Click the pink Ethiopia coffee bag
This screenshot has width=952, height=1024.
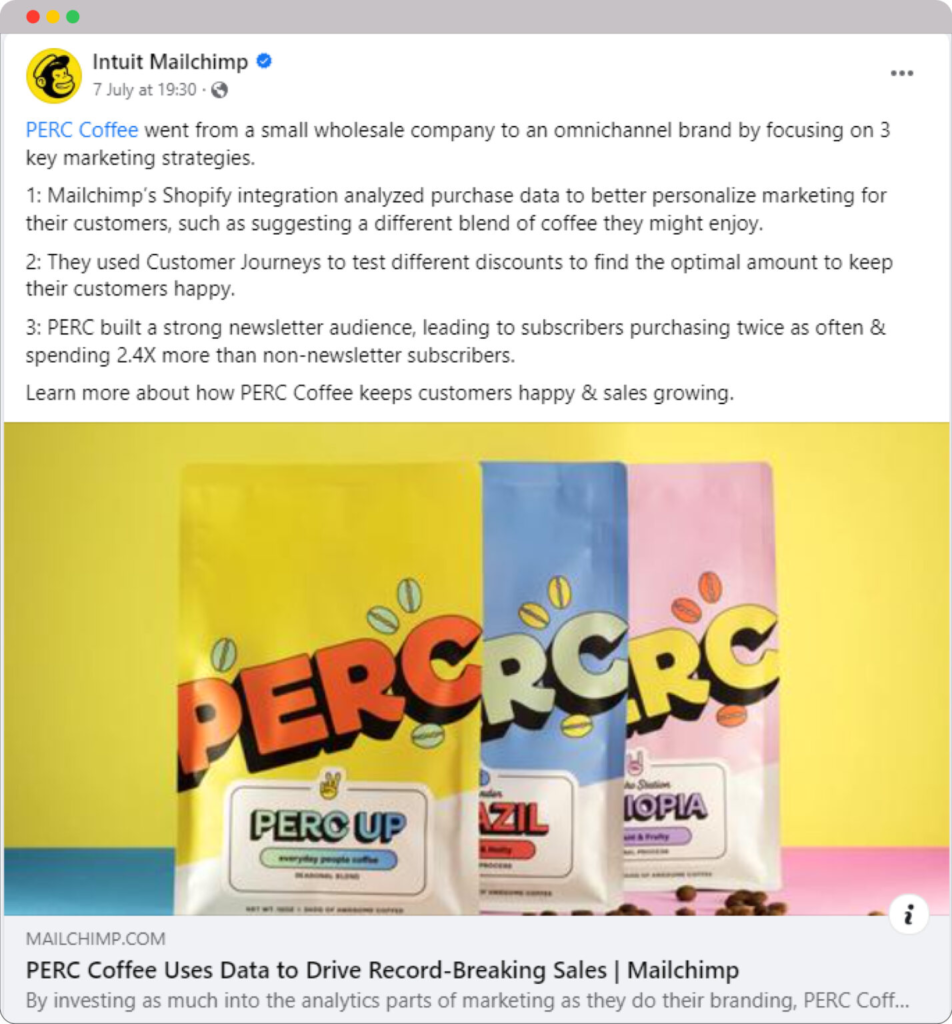tap(703, 679)
